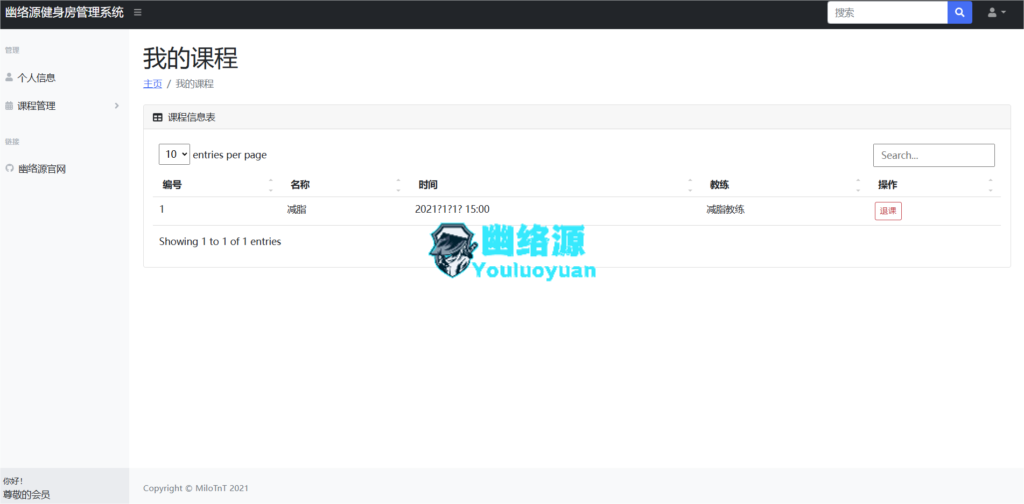
Task: Click the table icon in 课程信息表 header
Action: [x=157, y=118]
